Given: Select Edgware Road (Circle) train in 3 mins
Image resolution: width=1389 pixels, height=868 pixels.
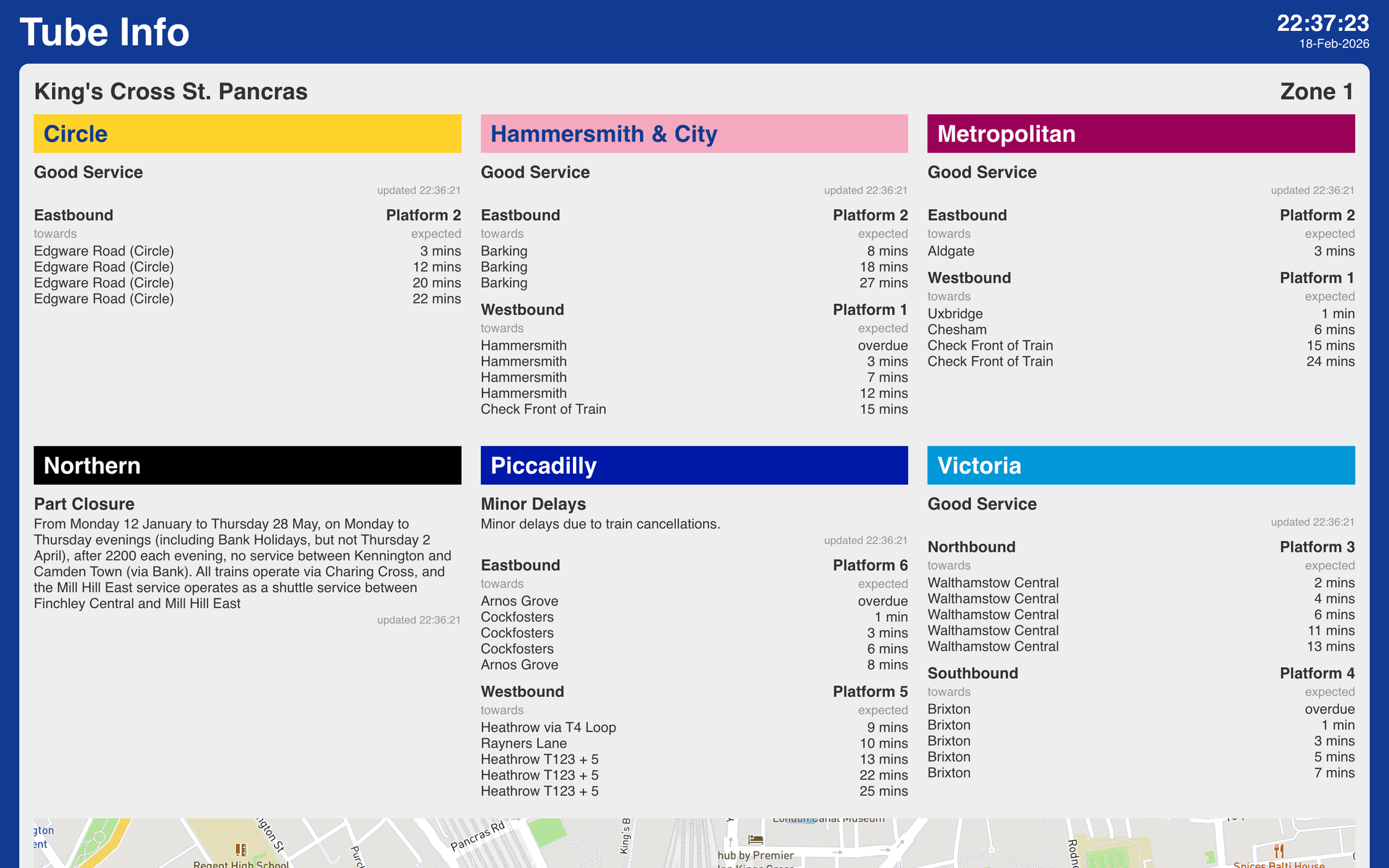Looking at the screenshot, I should pyautogui.click(x=247, y=251).
